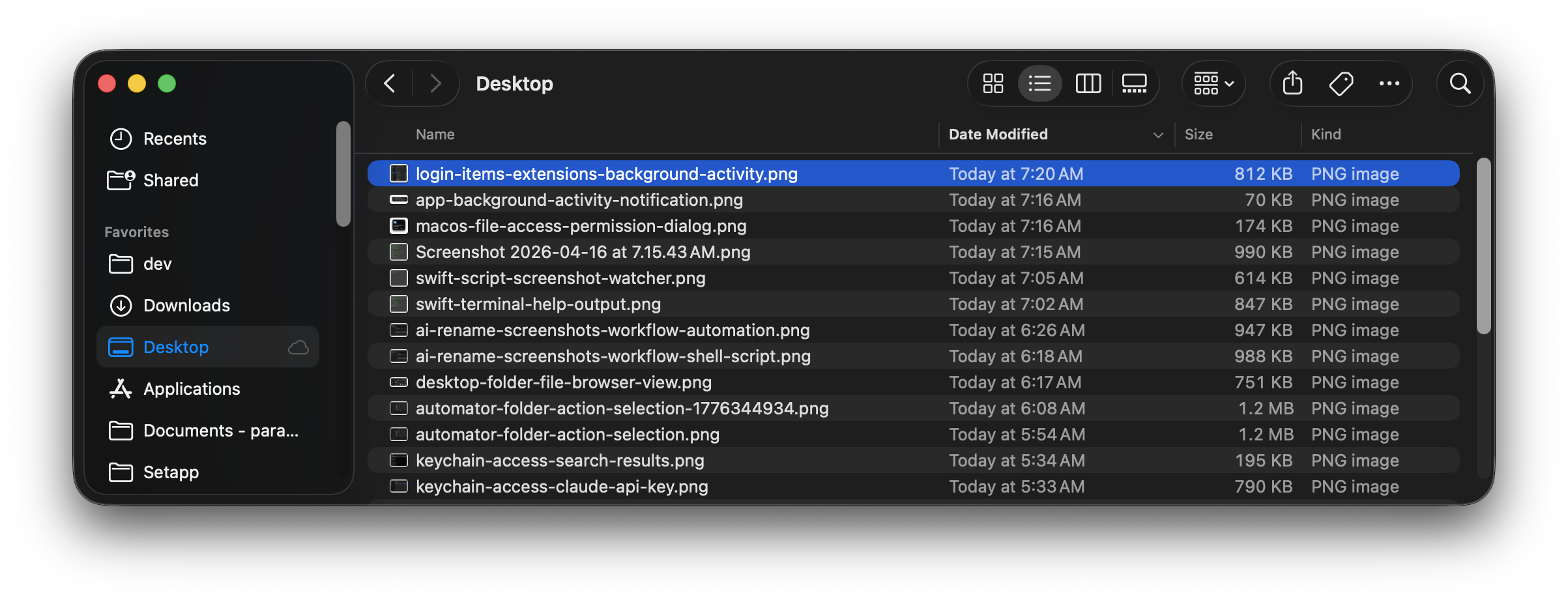The width and height of the screenshot is (1568, 602).
Task: Open the Tags icon in the toolbar
Action: click(x=1341, y=83)
